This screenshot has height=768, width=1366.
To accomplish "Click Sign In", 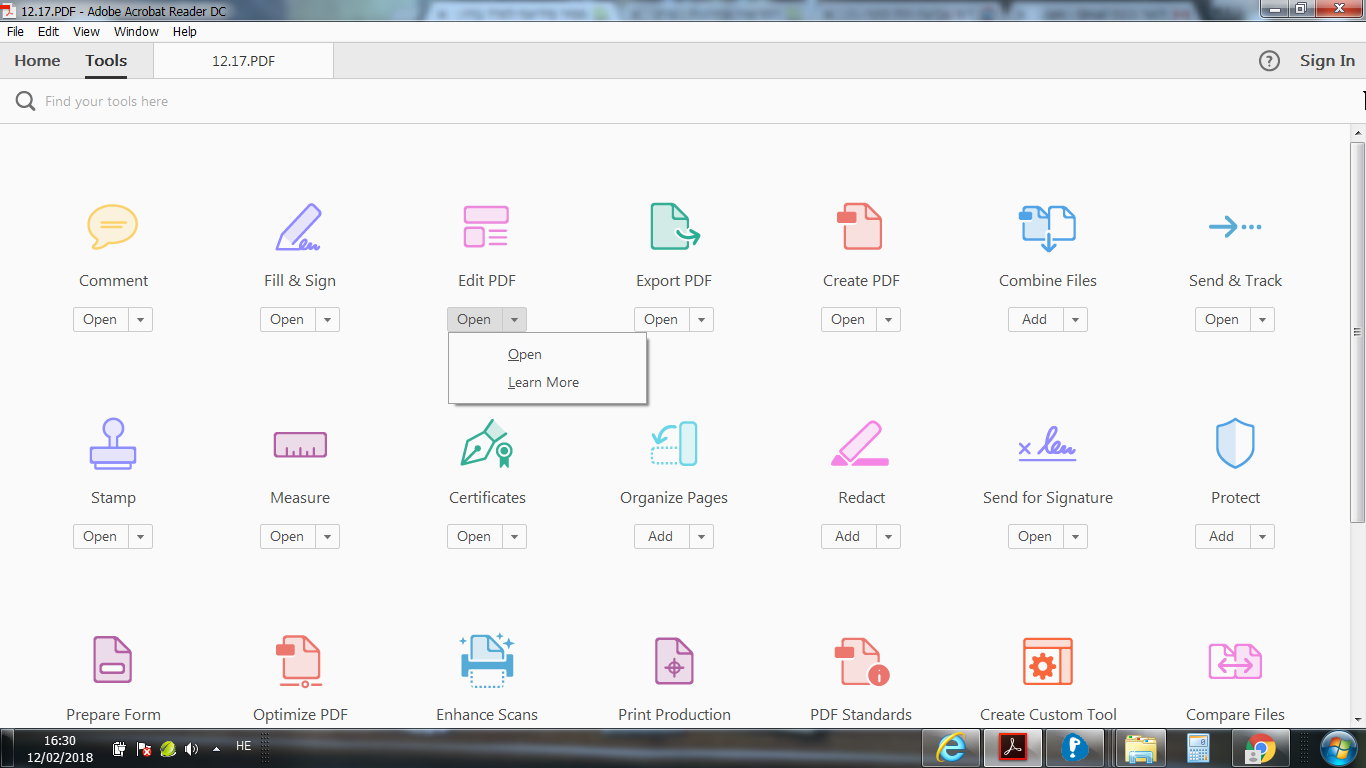I will click(x=1327, y=61).
